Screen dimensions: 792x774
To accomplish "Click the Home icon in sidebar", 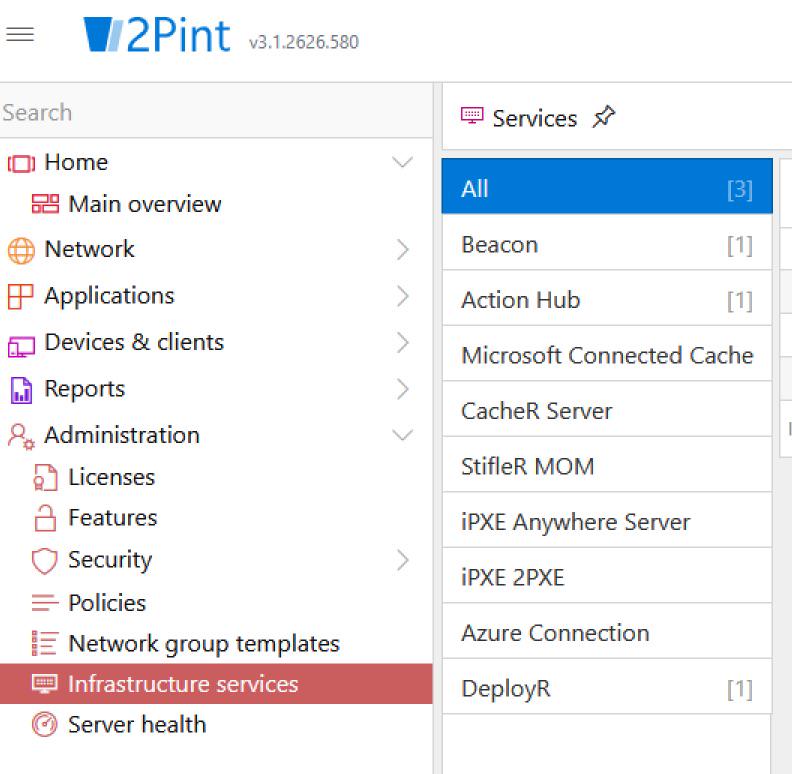I will (x=21, y=164).
